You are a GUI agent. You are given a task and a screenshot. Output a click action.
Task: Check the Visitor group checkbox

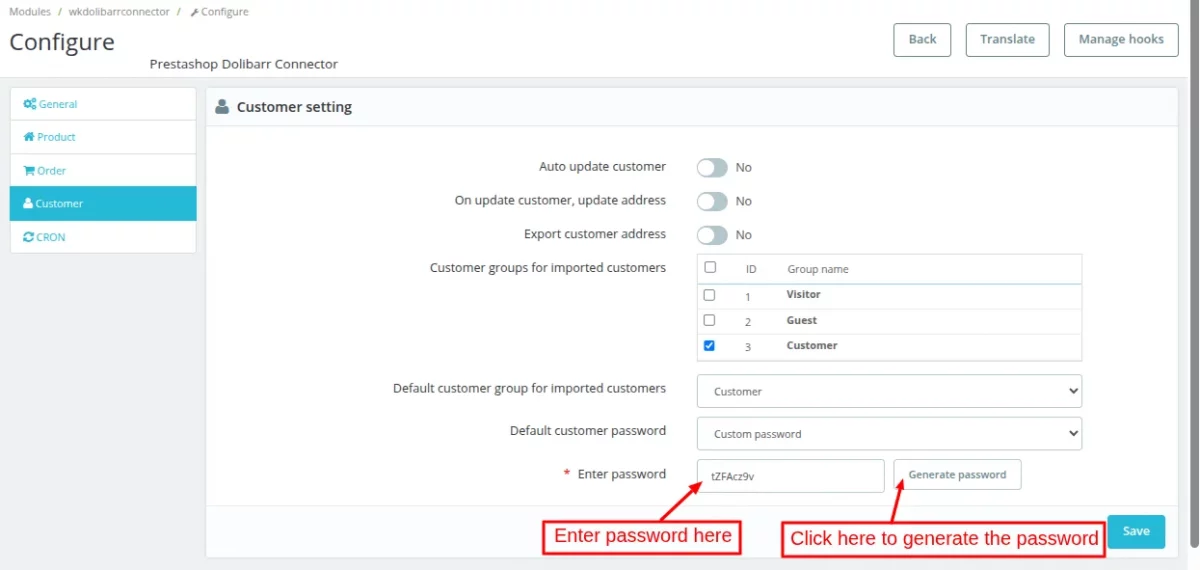(x=709, y=295)
